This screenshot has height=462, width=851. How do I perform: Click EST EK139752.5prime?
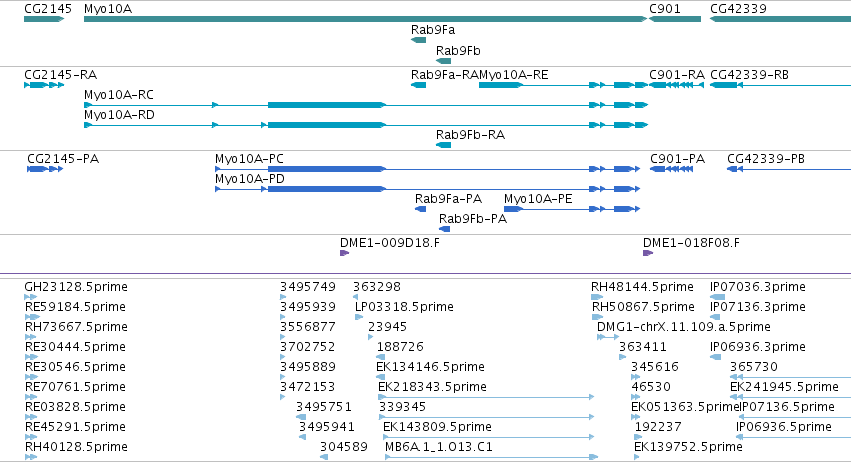pos(688,447)
